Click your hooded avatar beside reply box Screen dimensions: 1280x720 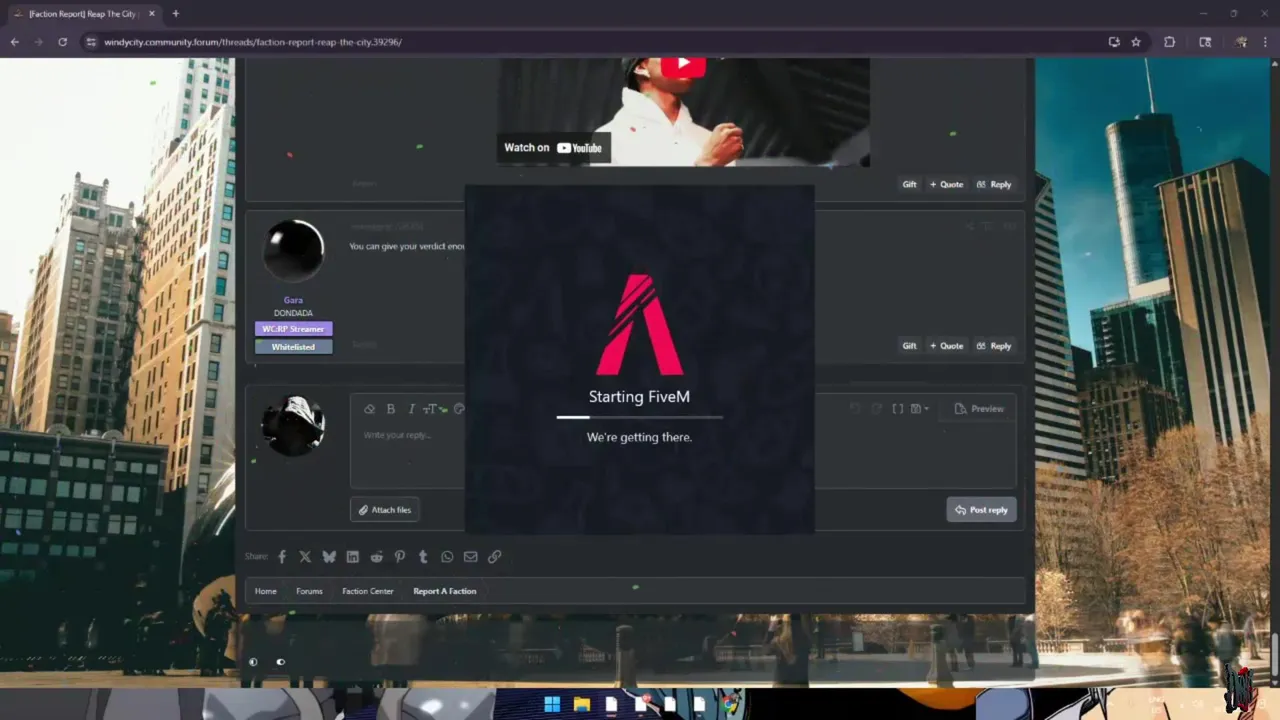tap(293, 426)
